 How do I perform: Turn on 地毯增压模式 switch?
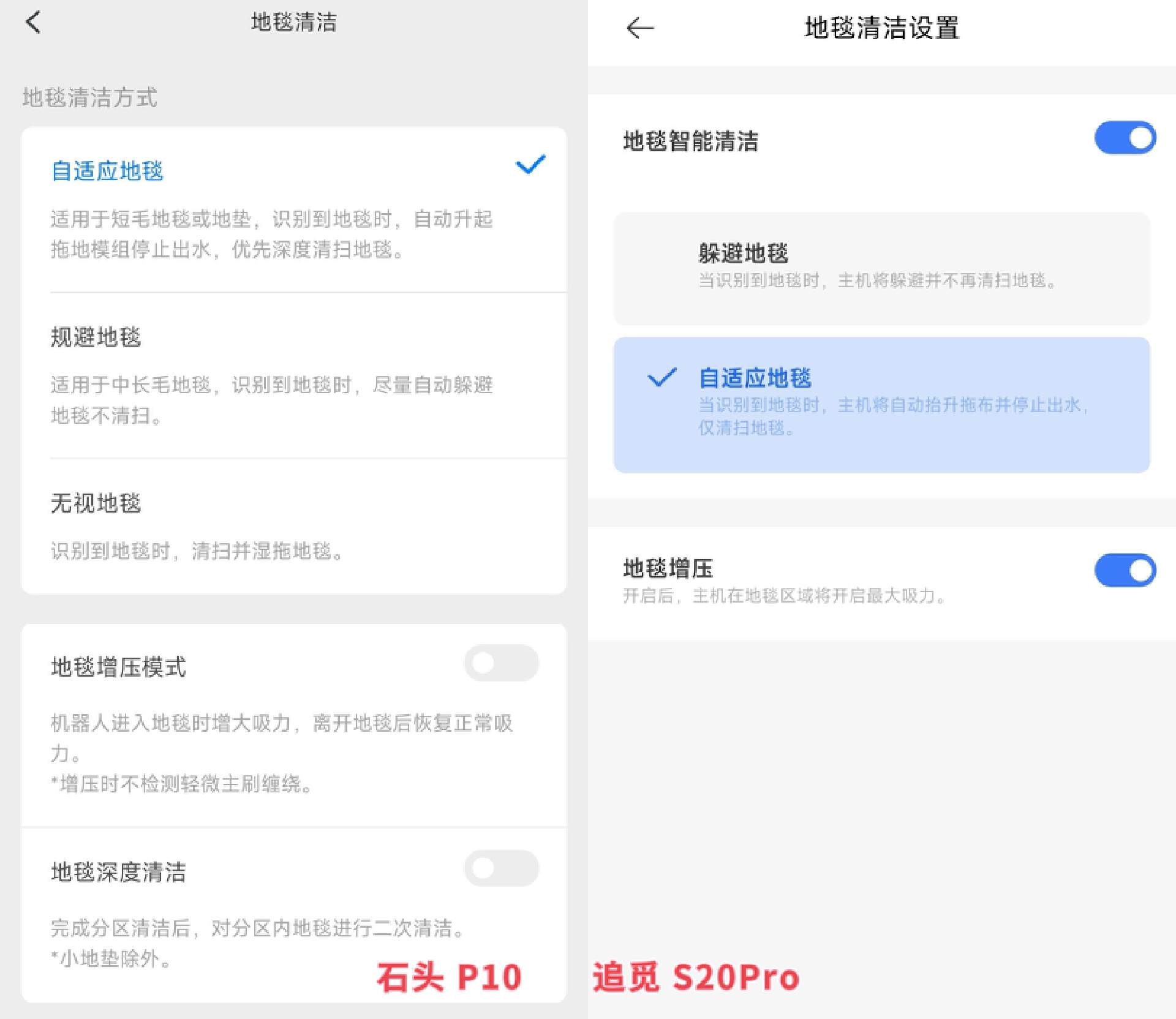tap(501, 663)
